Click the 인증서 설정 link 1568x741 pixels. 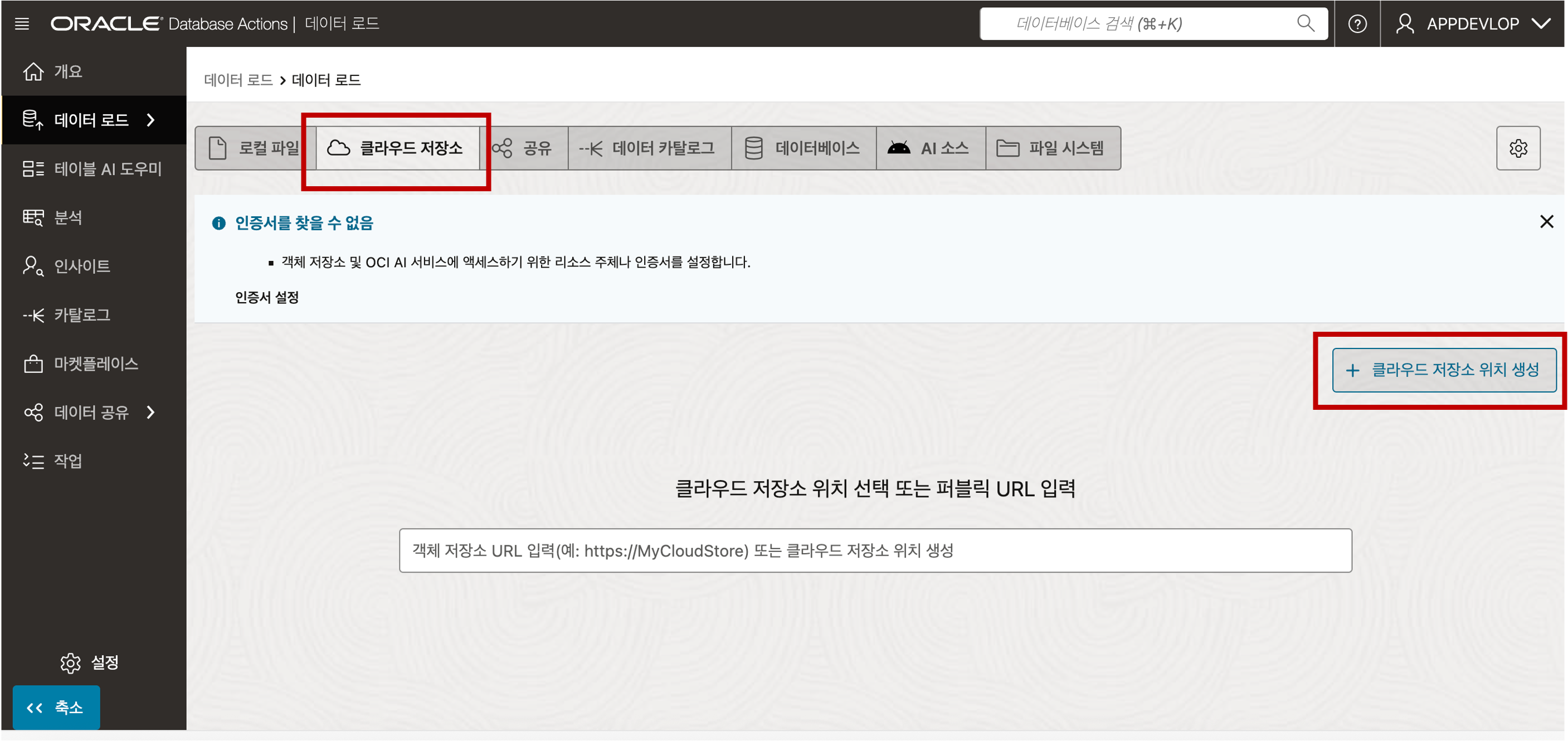(x=266, y=297)
